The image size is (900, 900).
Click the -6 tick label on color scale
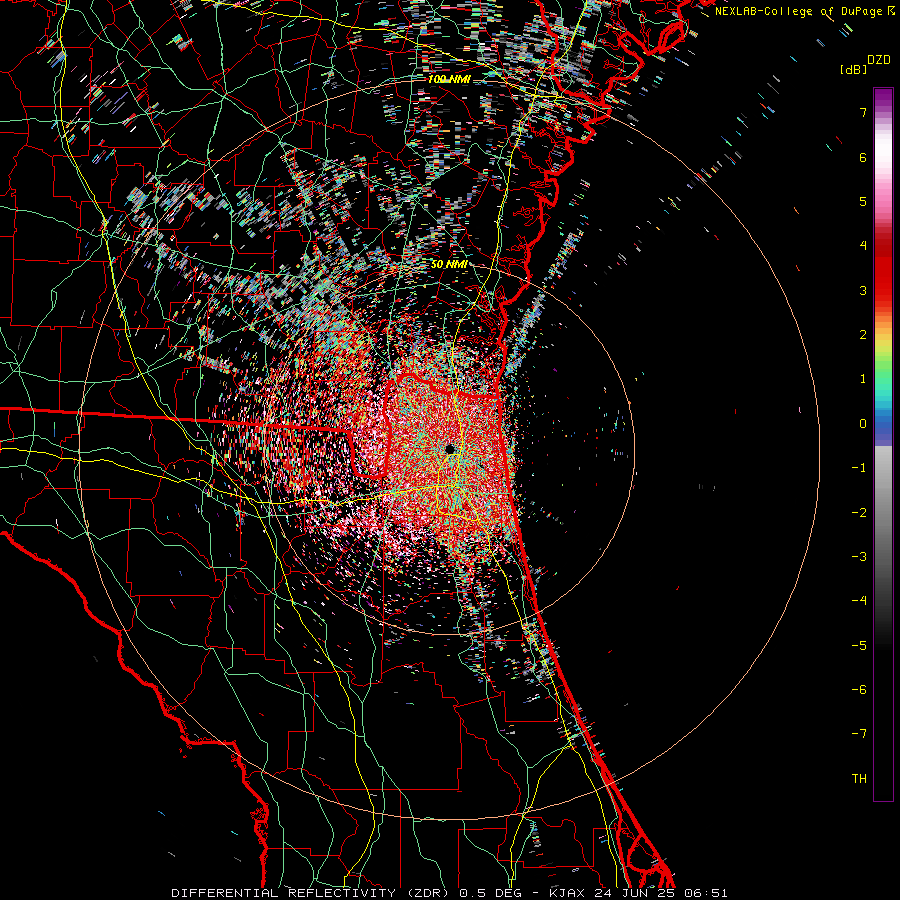click(x=859, y=690)
